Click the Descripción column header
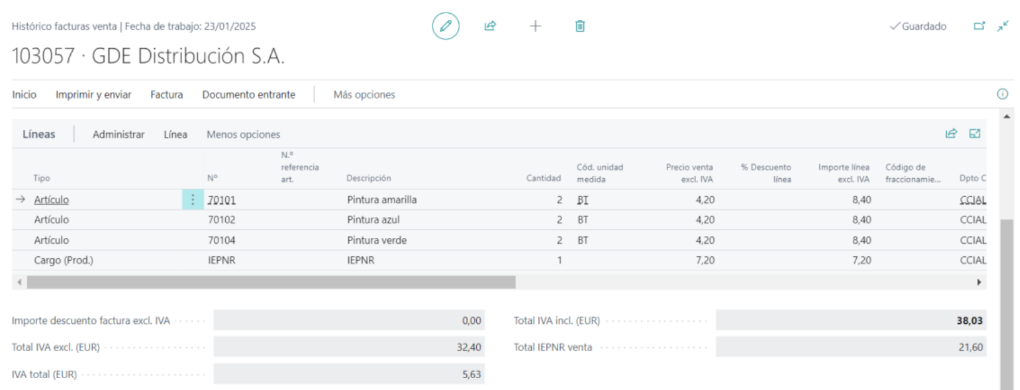 pos(369,178)
